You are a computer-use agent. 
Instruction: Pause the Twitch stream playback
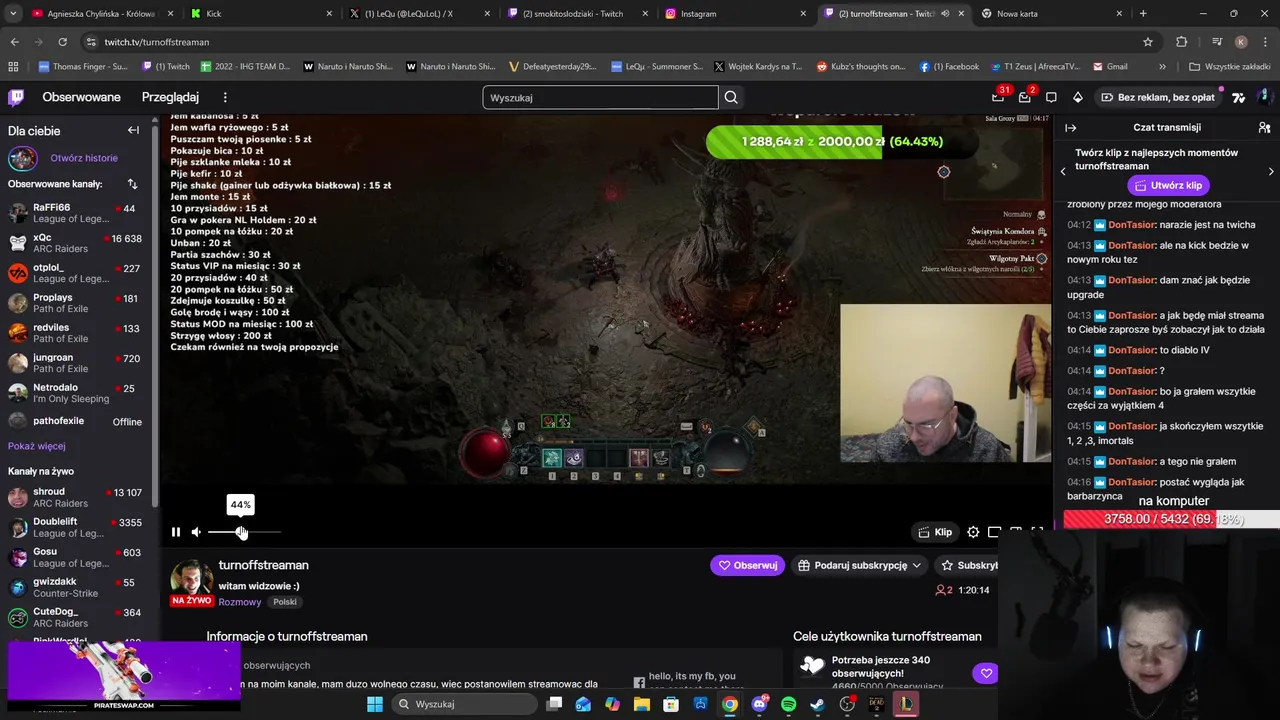coord(175,532)
